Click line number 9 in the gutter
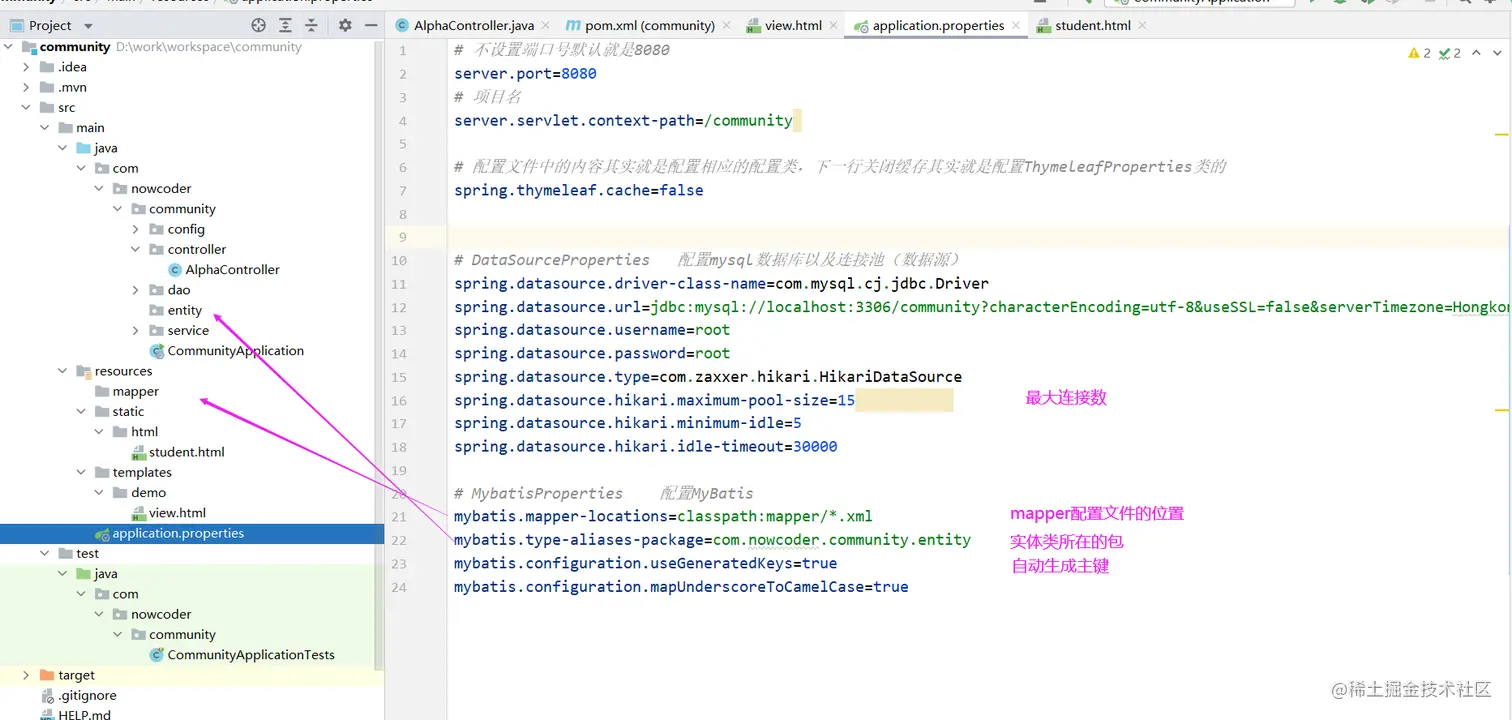 (x=402, y=237)
